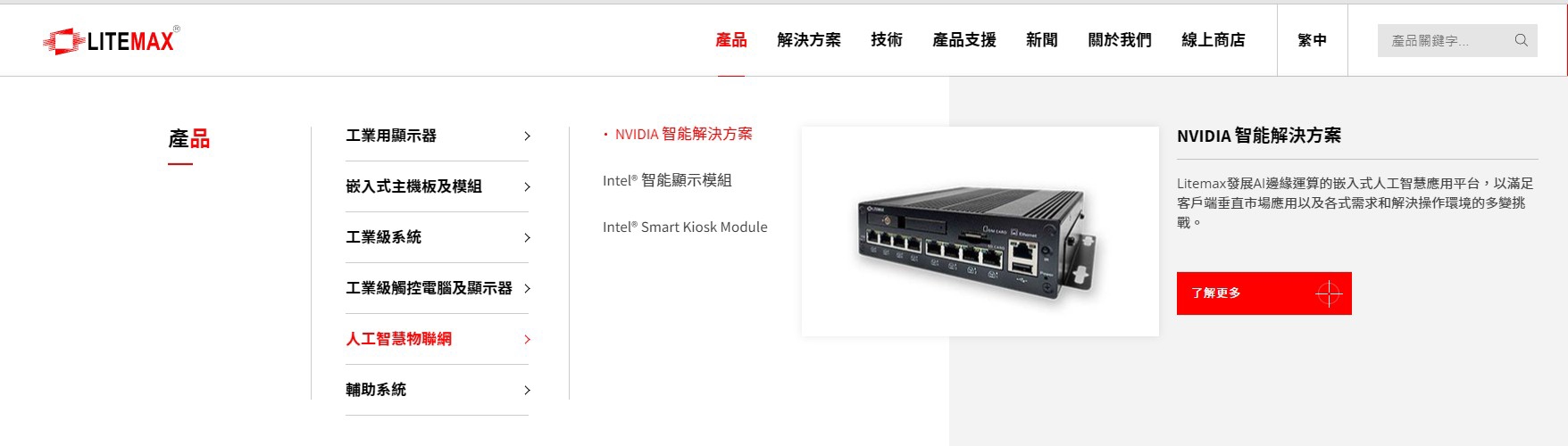Click crosshair icon on 了解更多 button
This screenshot has height=446, width=1568.
click(x=1329, y=293)
